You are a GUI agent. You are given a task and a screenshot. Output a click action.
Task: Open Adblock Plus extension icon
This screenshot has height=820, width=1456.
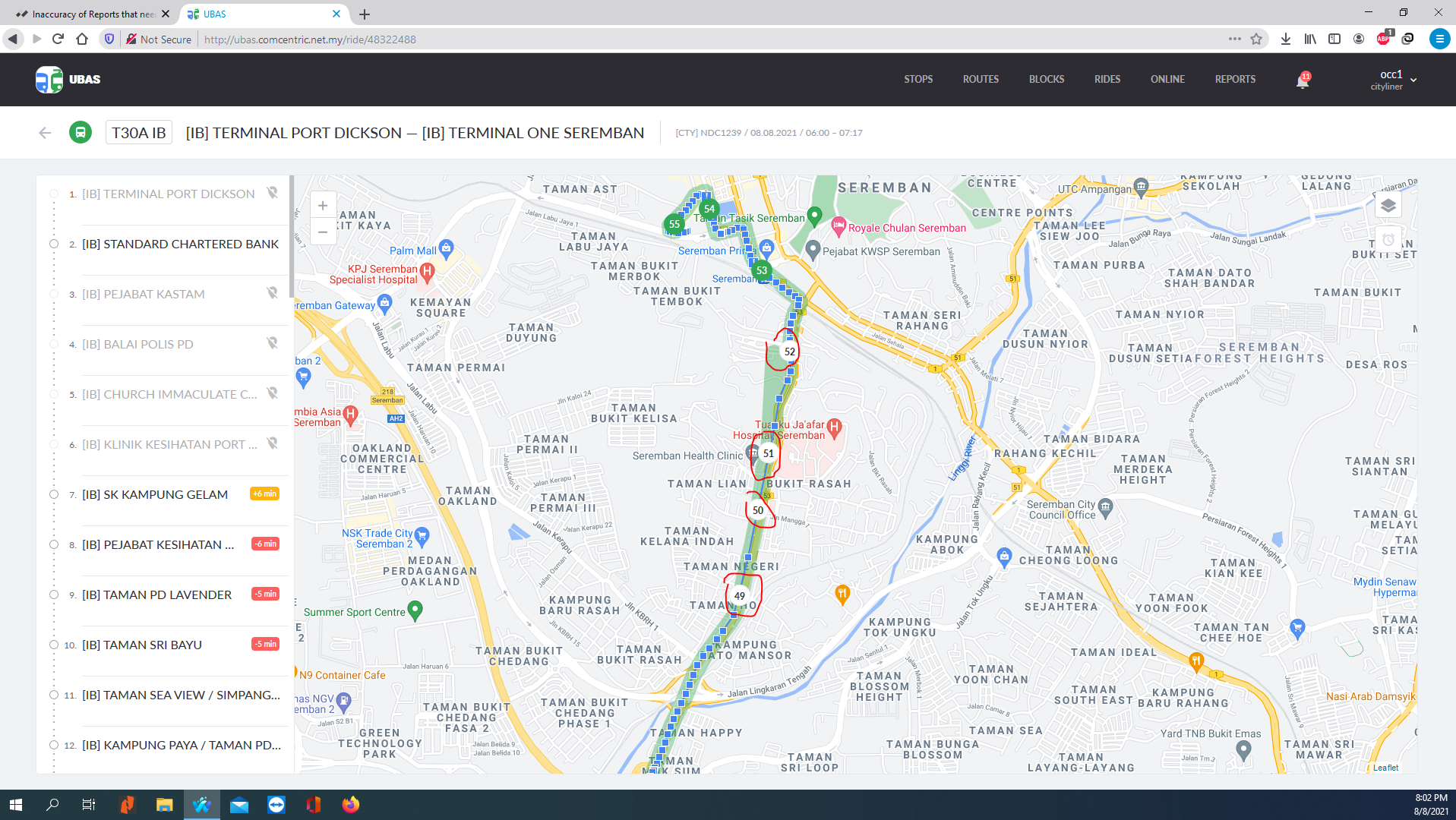1383,39
